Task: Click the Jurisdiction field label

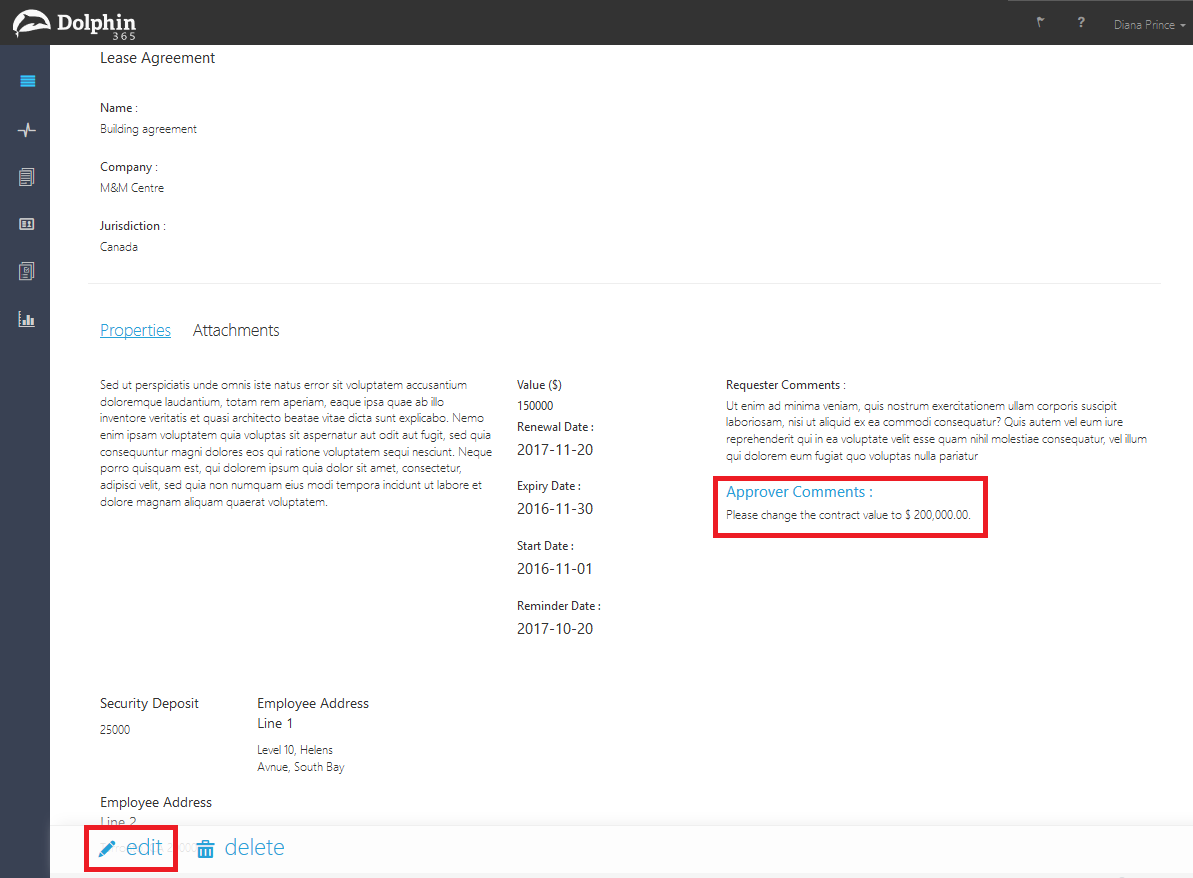Action: pyautogui.click(x=132, y=226)
